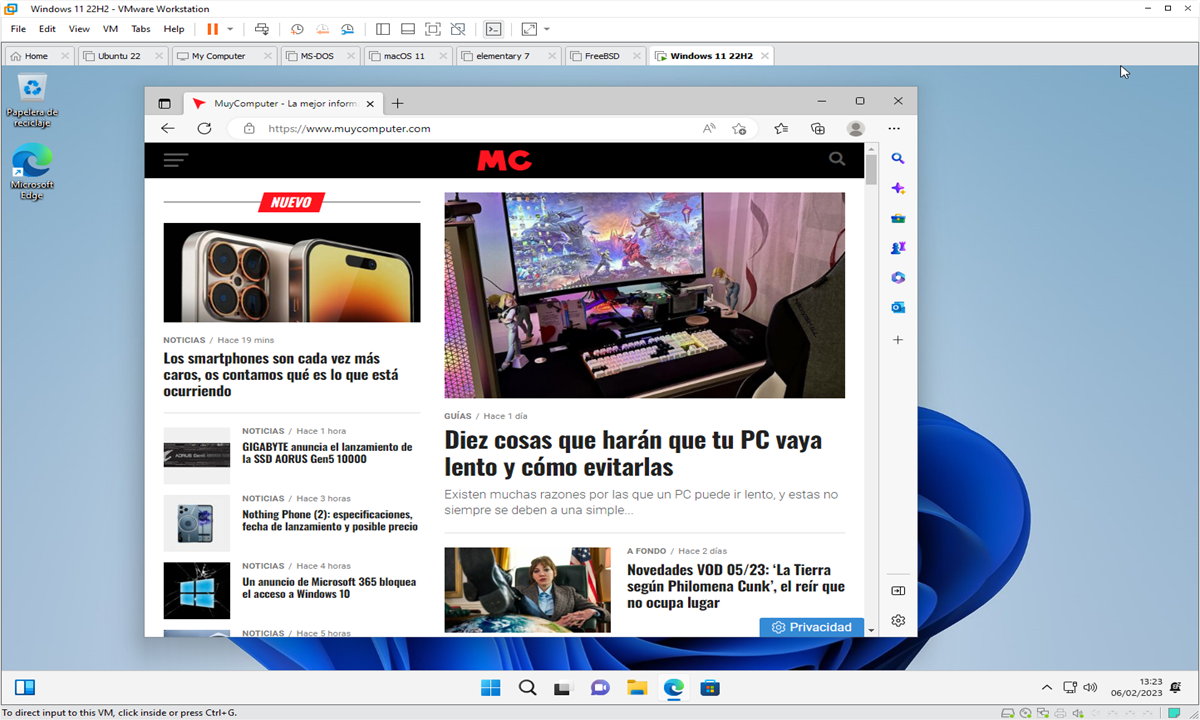
Task: Click the Send Ctrl+Alt+Del toolbar icon
Action: [261, 29]
